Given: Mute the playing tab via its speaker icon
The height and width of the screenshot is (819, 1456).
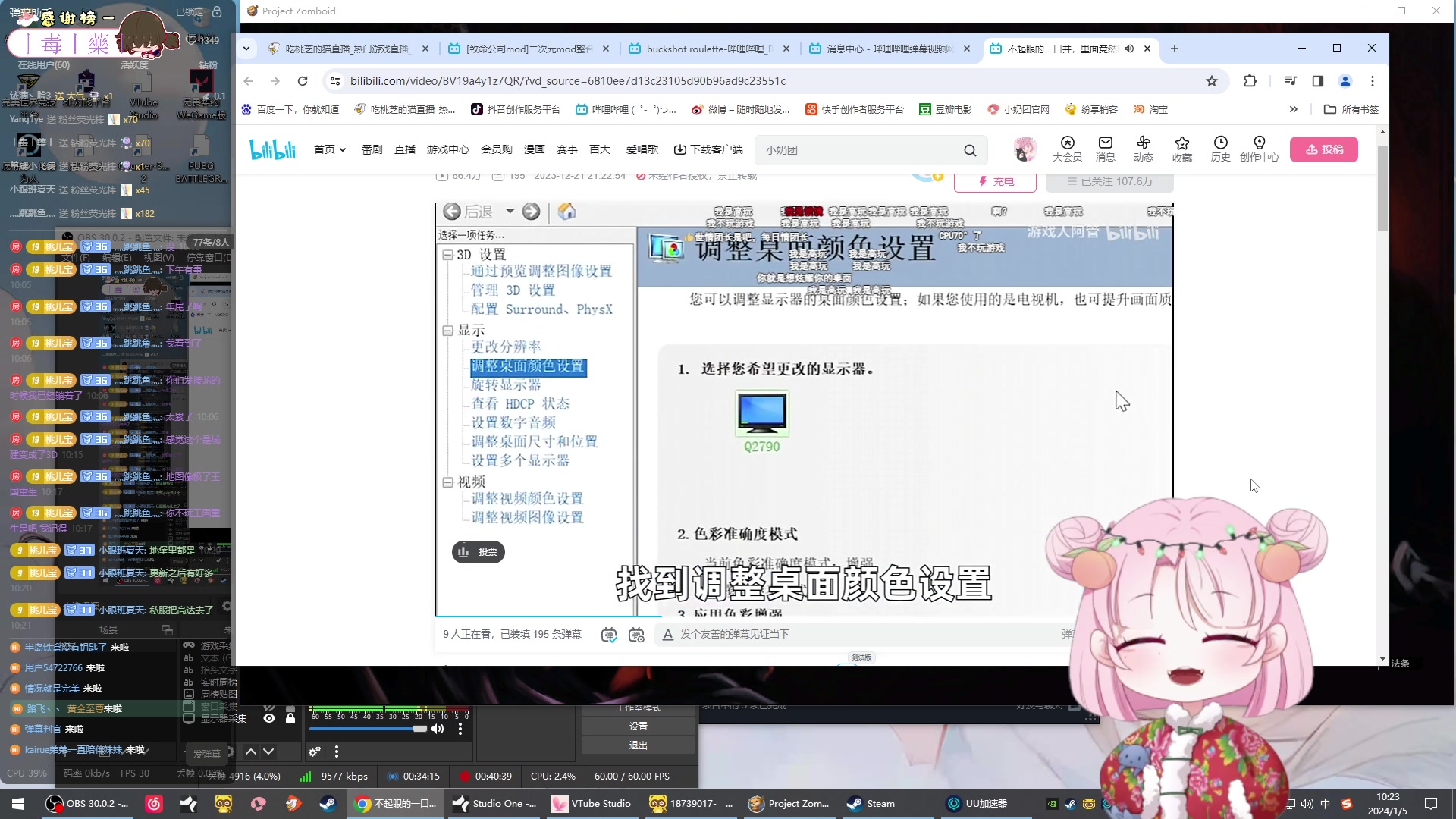Looking at the screenshot, I should [x=1129, y=49].
